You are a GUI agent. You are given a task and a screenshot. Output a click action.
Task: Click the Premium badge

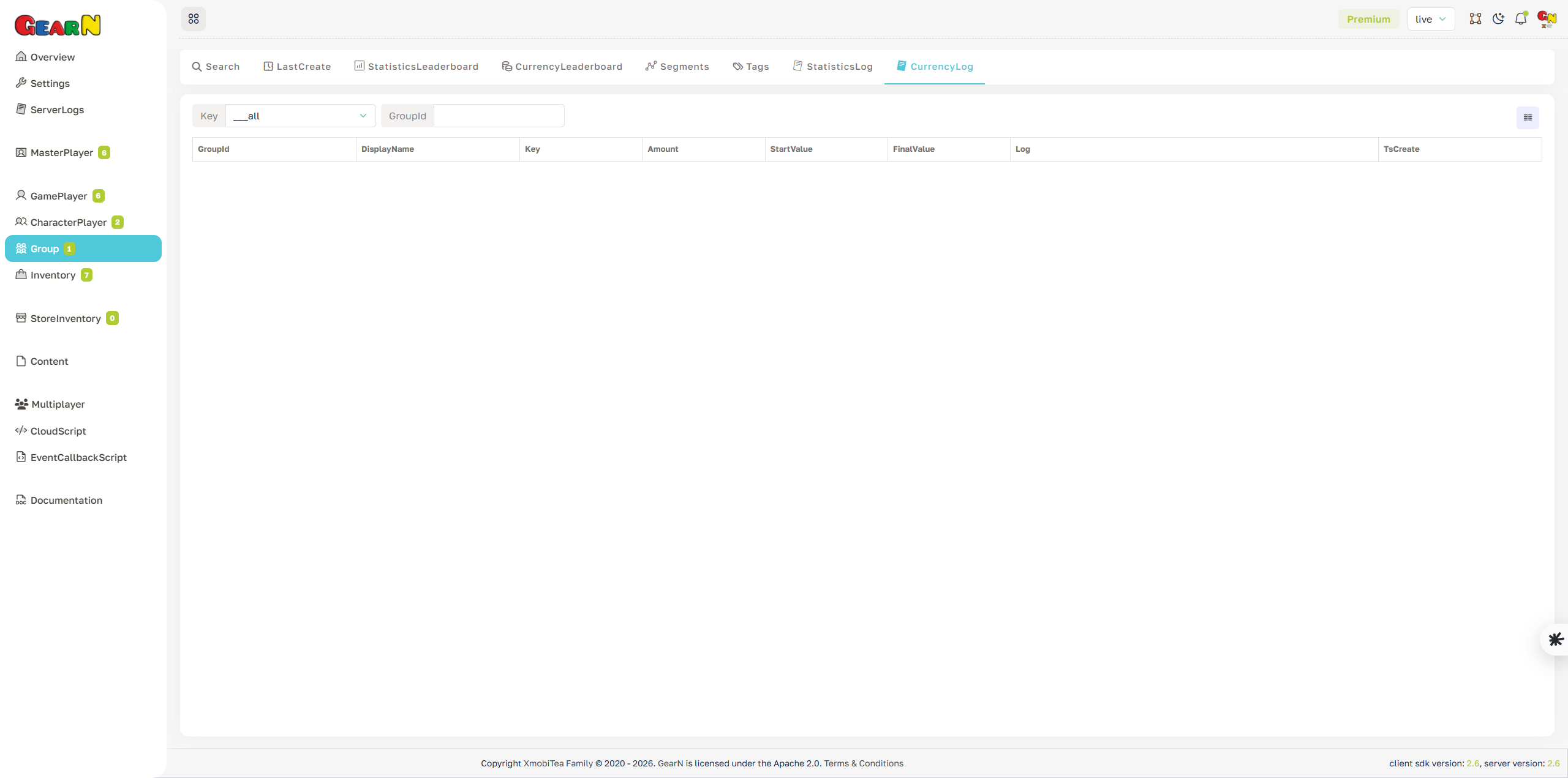[1368, 18]
